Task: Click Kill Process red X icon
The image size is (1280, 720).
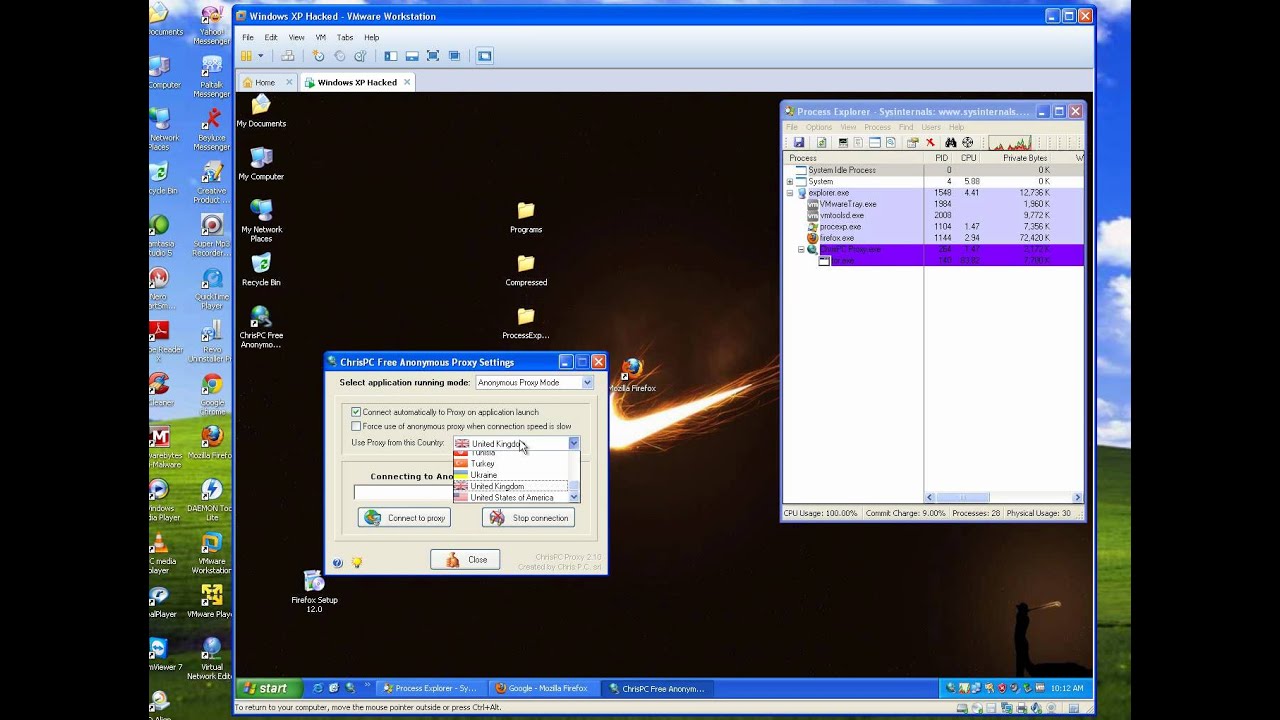Action: point(930,142)
